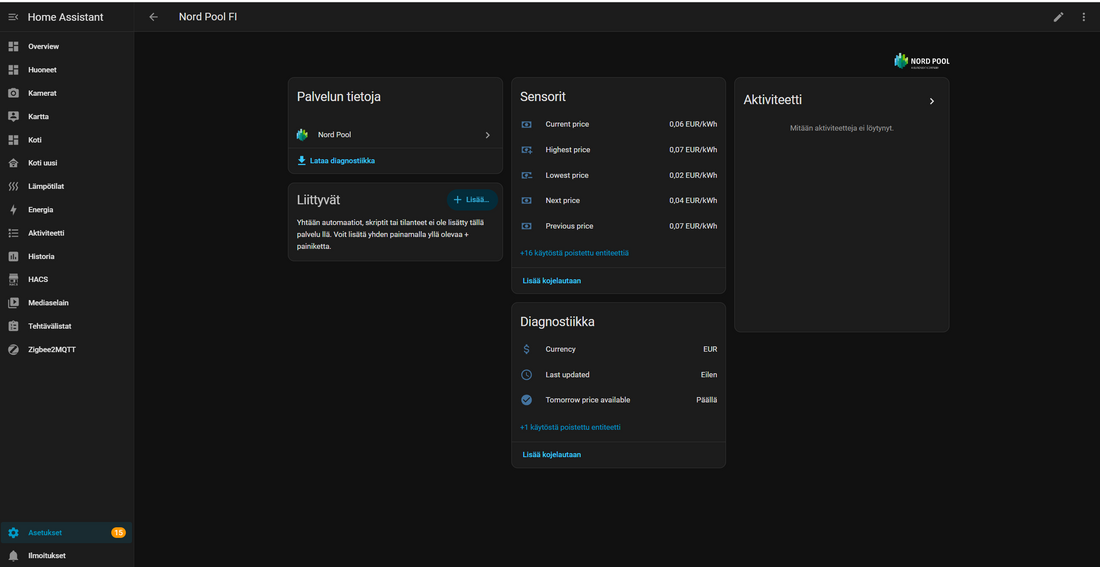Open the Current price sensor row

click(619, 124)
